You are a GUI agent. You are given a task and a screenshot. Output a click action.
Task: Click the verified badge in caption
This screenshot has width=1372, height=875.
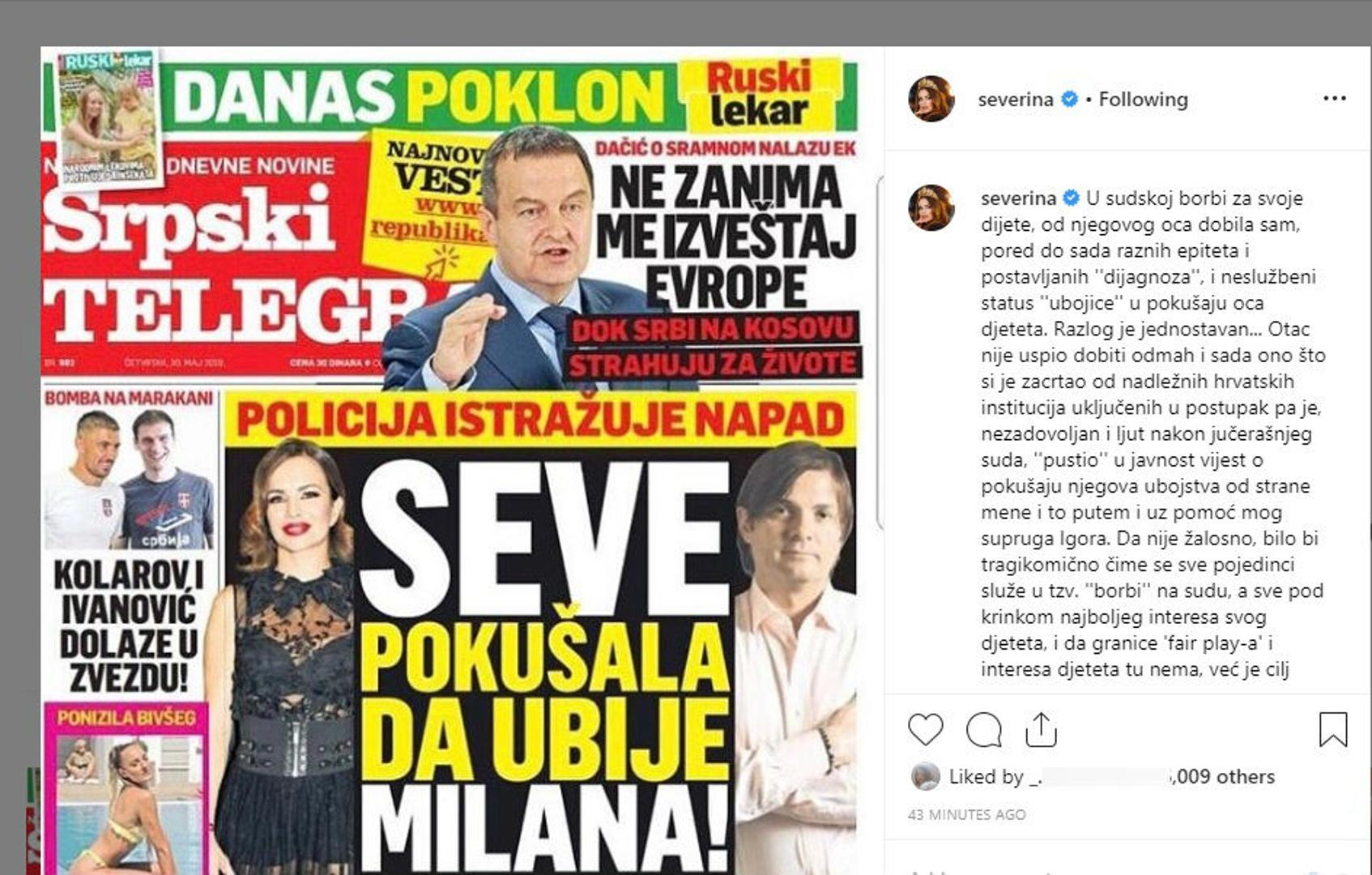(1071, 198)
